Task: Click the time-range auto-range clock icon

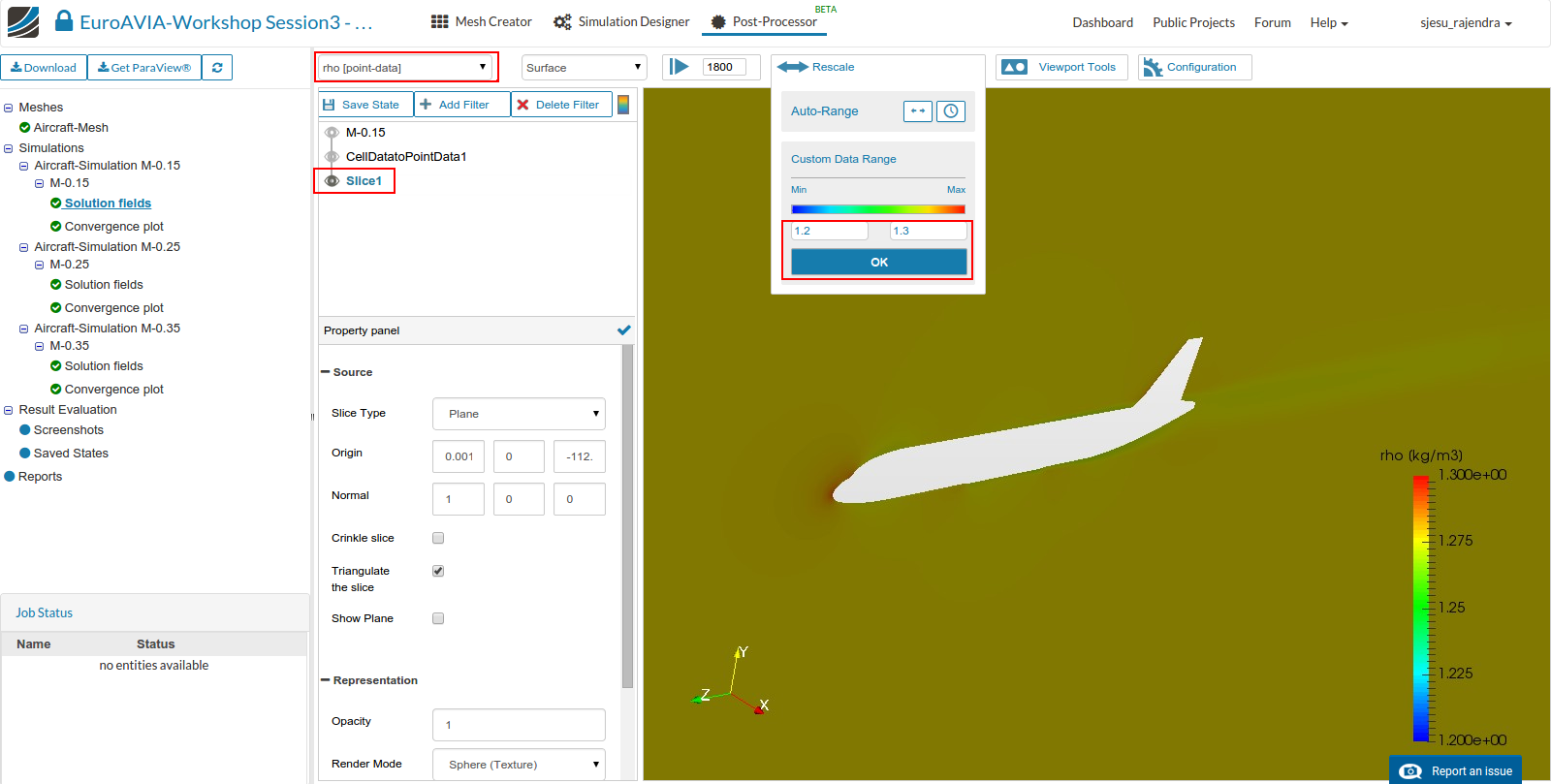Action: [x=951, y=111]
